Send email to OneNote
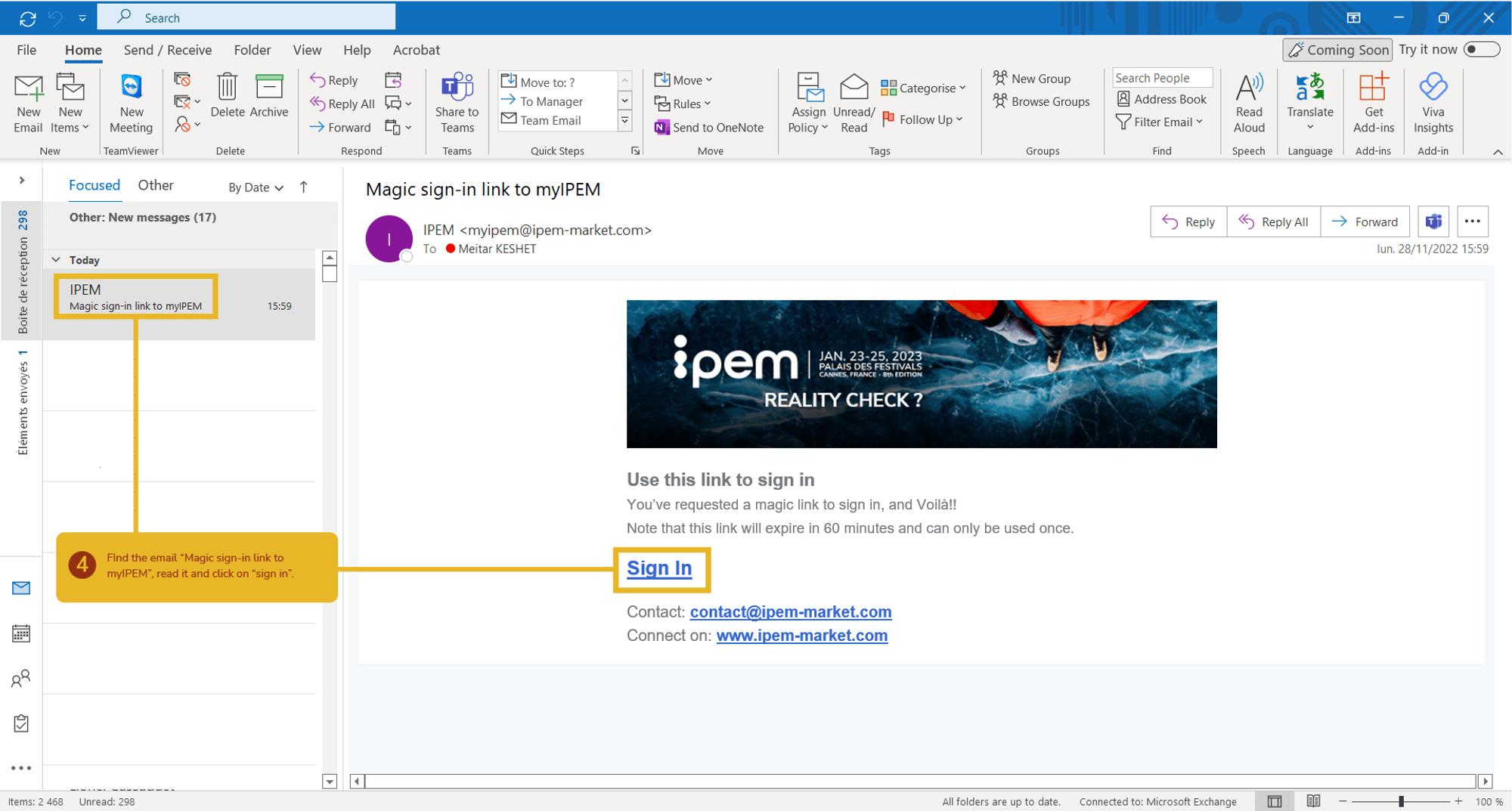Viewport: 1512px width, 811px height. tap(709, 127)
